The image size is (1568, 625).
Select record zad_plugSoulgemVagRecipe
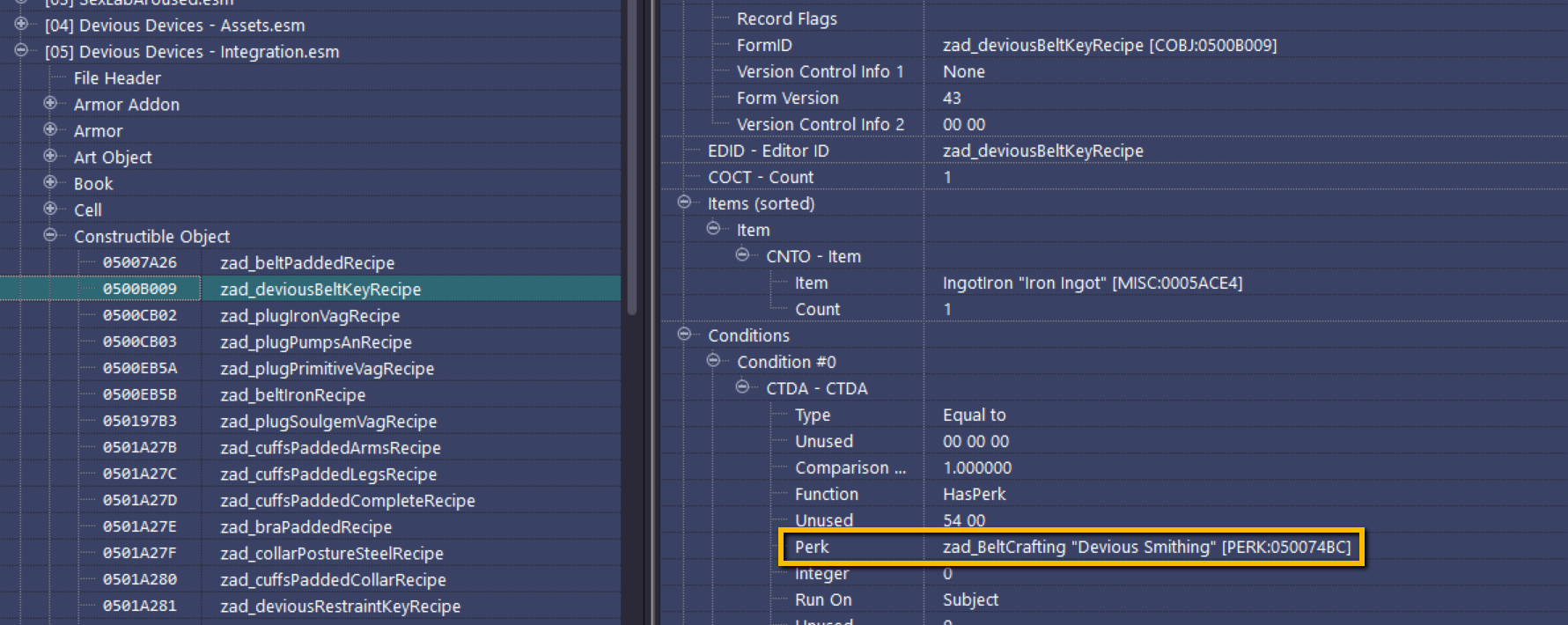click(328, 422)
